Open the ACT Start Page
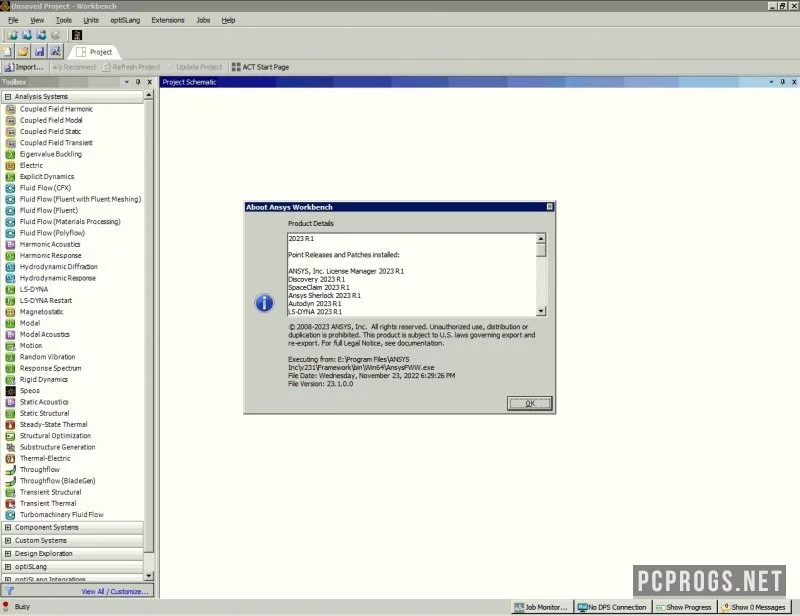Image resolution: width=800 pixels, height=616 pixels. coord(260,67)
